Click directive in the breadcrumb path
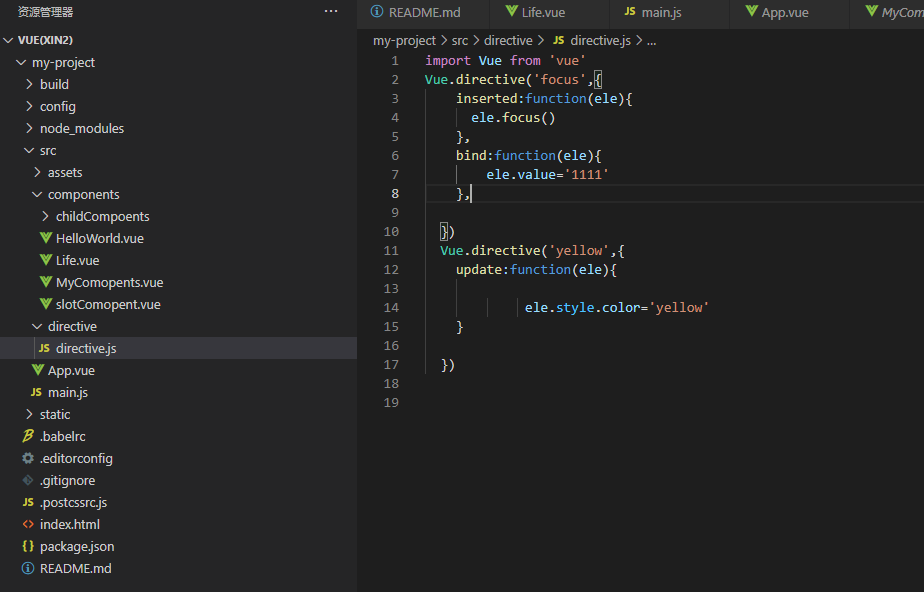The width and height of the screenshot is (924, 592). [x=508, y=40]
